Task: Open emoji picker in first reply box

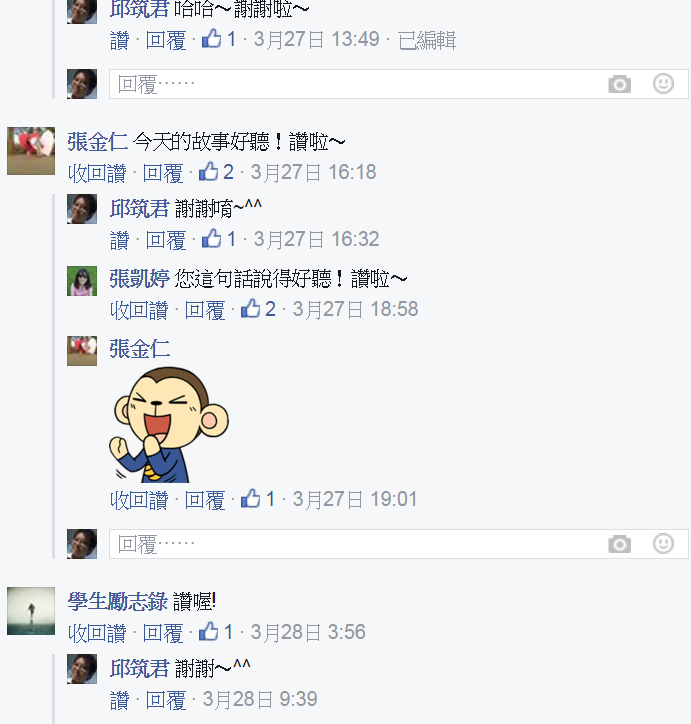Action: point(663,84)
